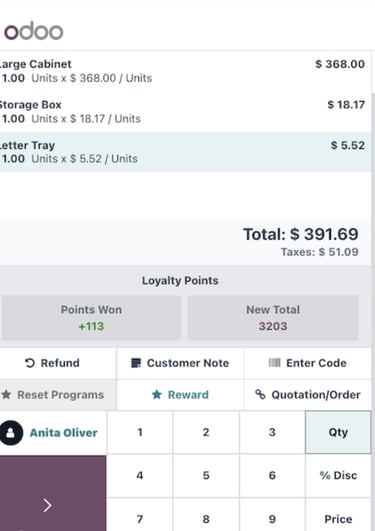Click the Quotation/Order link icon

(x=260, y=394)
